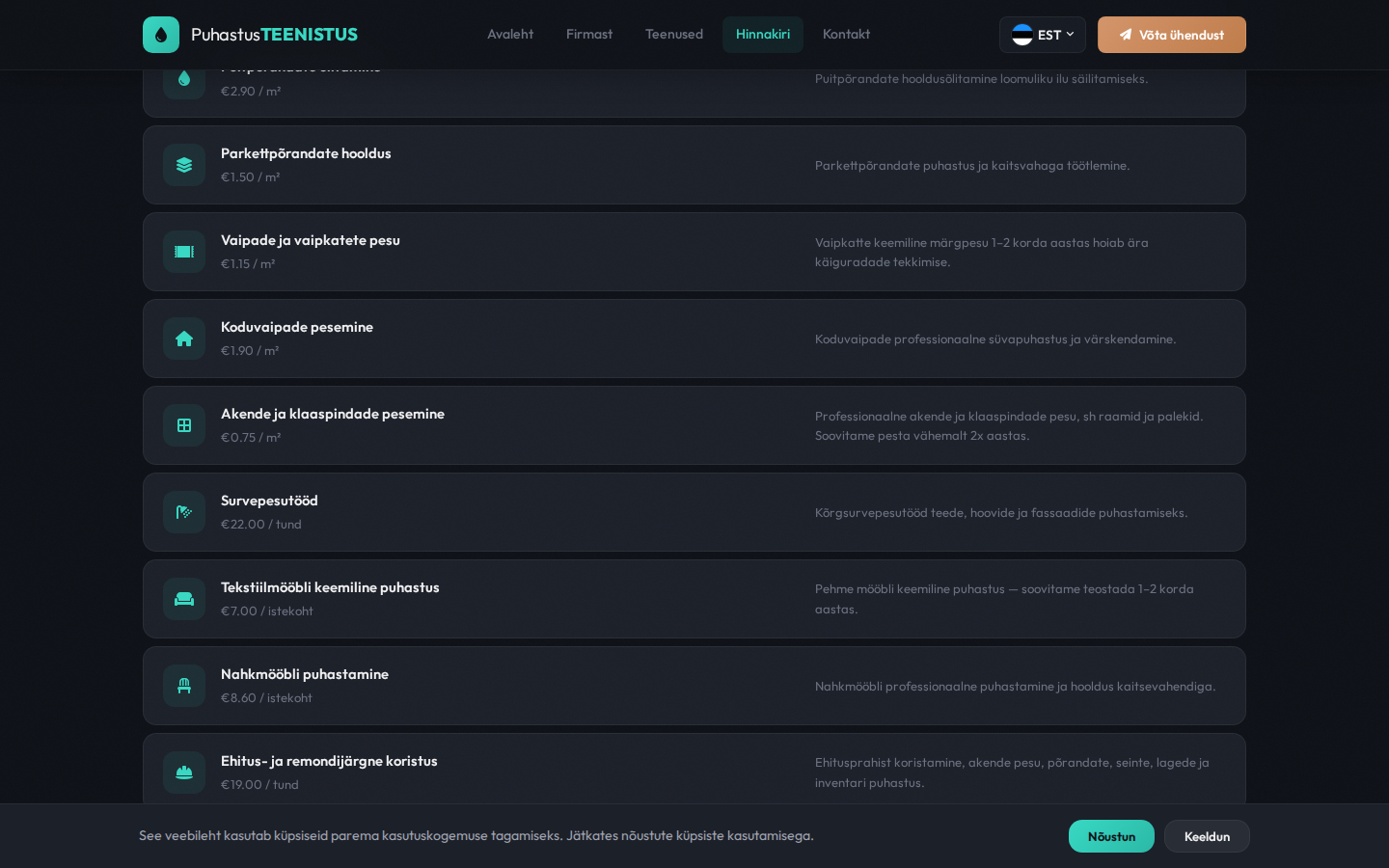Click the Nahkmööbli puhastamine service title

coord(305,674)
